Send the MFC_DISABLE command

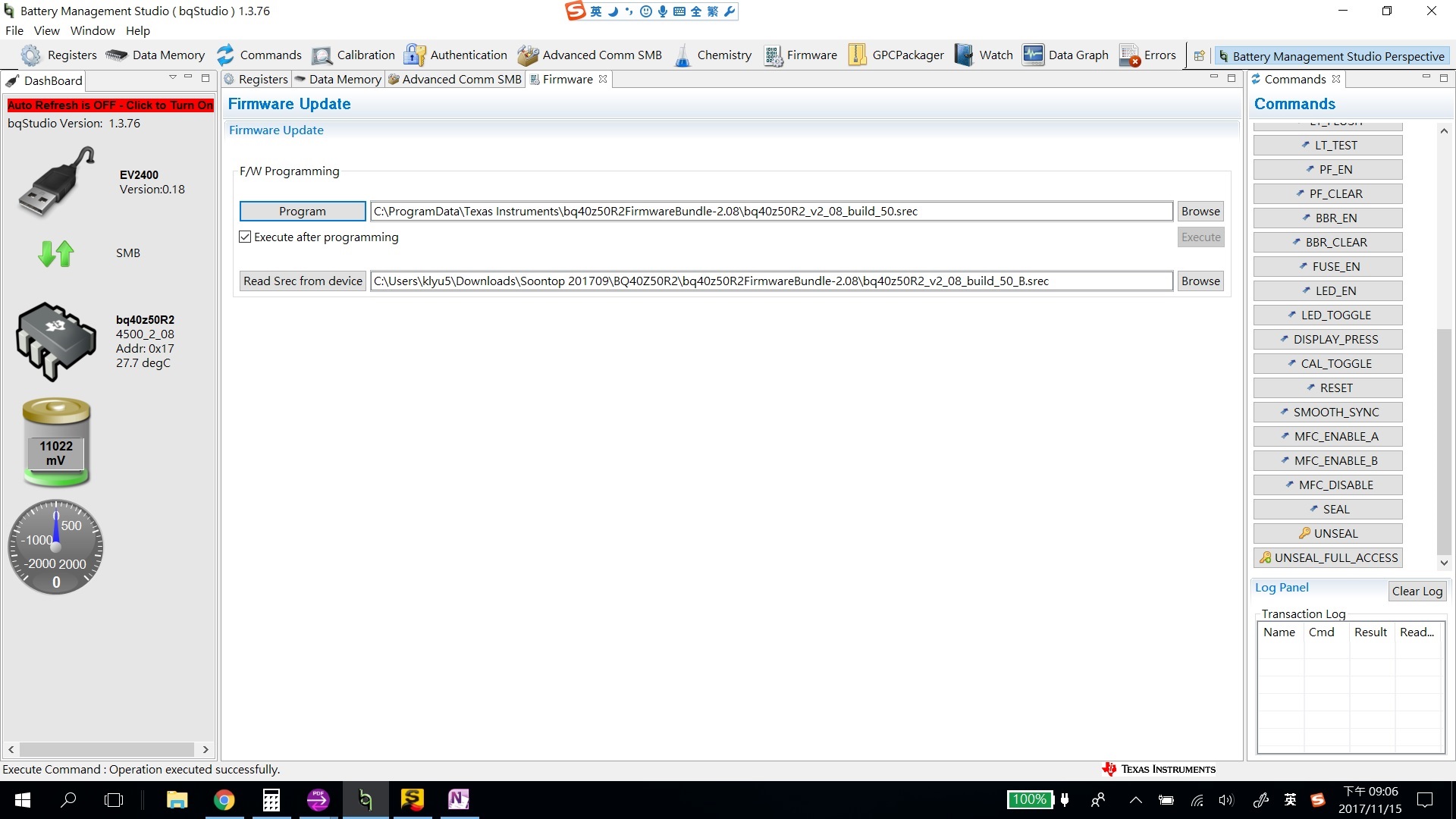tap(1328, 485)
